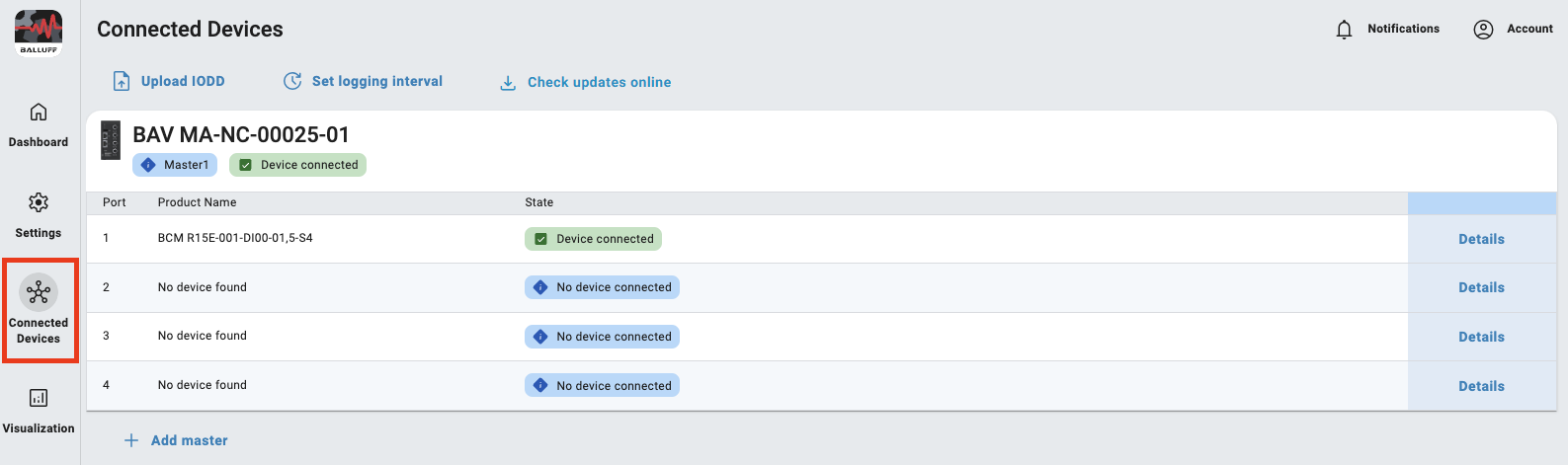The image size is (1568, 465).
Task: Select the BCM R15E-001-DI00-01,5-S4 product name
Action: click(235, 238)
